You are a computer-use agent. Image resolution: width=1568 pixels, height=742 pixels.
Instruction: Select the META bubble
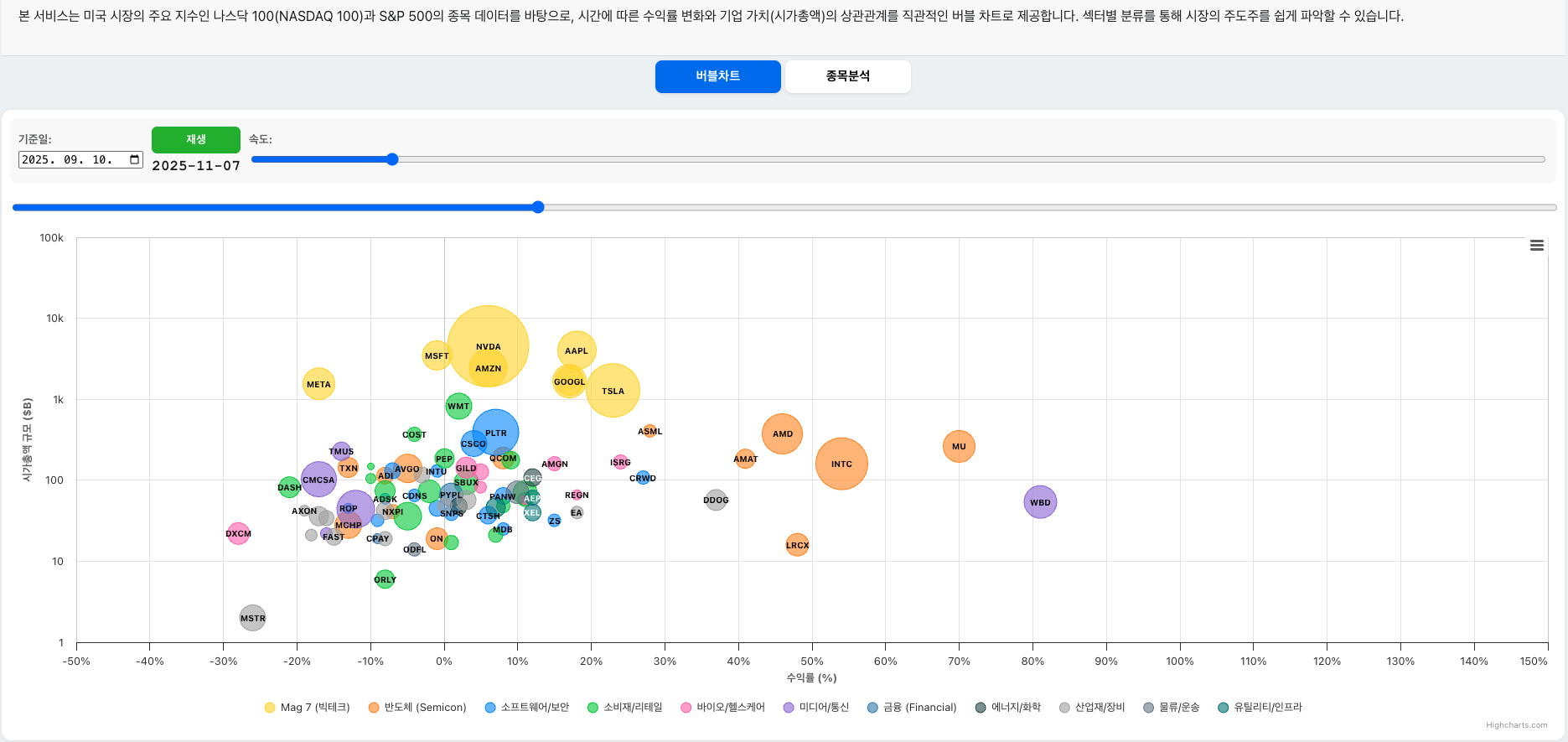tap(318, 384)
